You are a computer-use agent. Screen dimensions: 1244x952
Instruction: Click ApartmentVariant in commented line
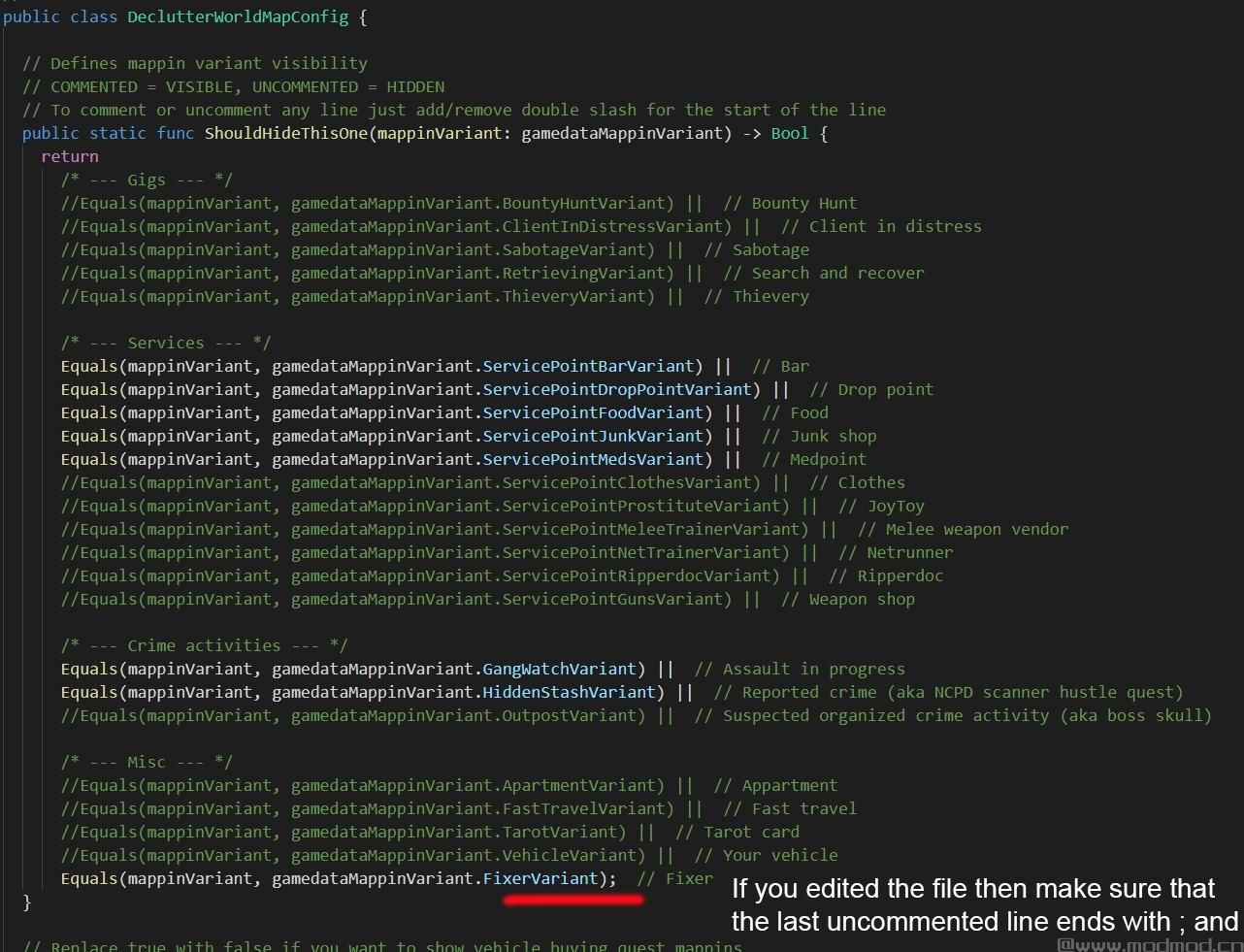[579, 785]
